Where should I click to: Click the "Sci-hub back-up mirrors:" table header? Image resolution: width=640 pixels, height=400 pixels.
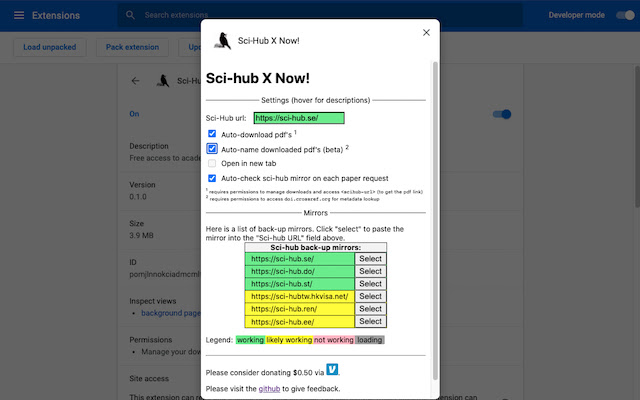(x=316, y=247)
